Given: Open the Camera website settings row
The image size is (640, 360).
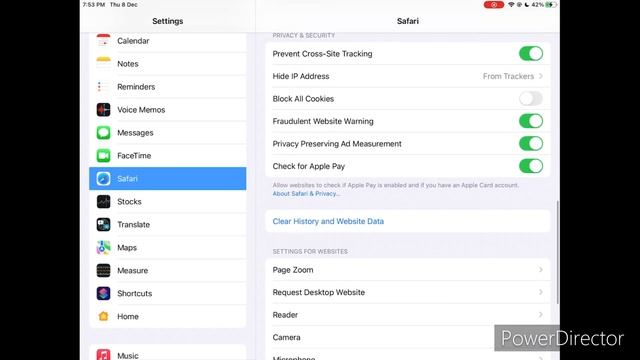Looking at the screenshot, I should coord(408,337).
